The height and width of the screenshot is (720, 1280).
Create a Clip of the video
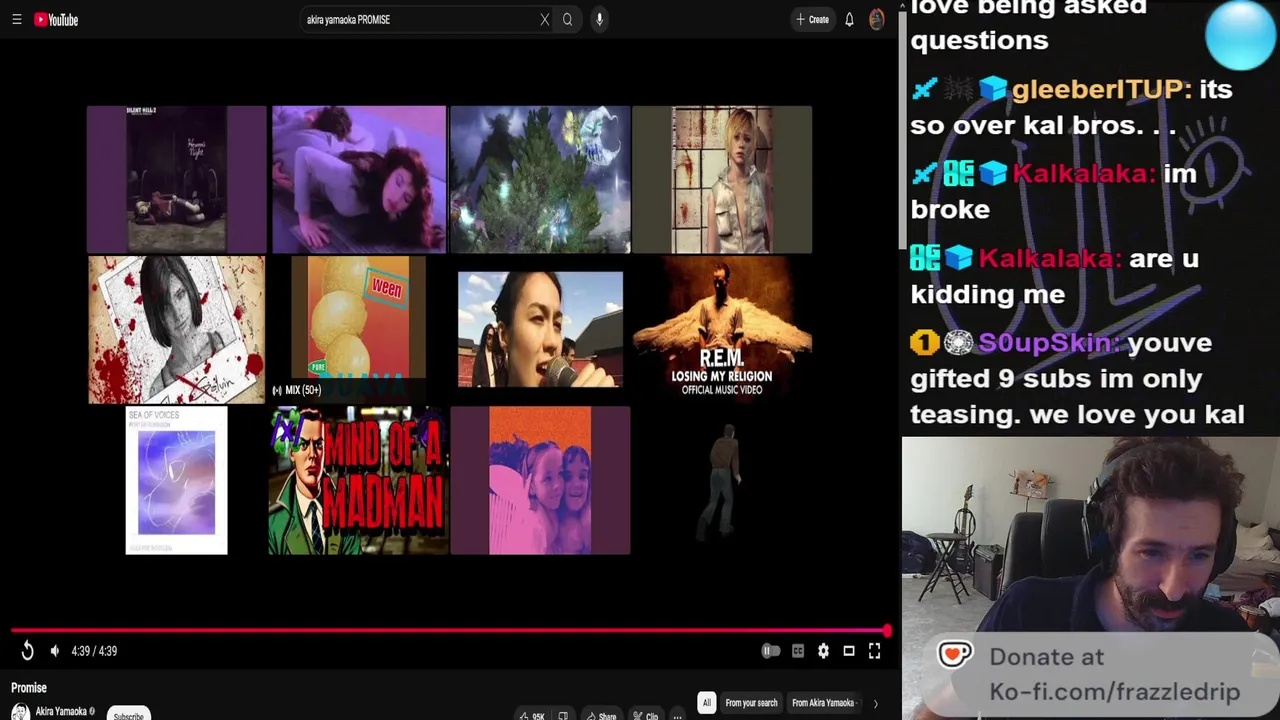click(645, 715)
